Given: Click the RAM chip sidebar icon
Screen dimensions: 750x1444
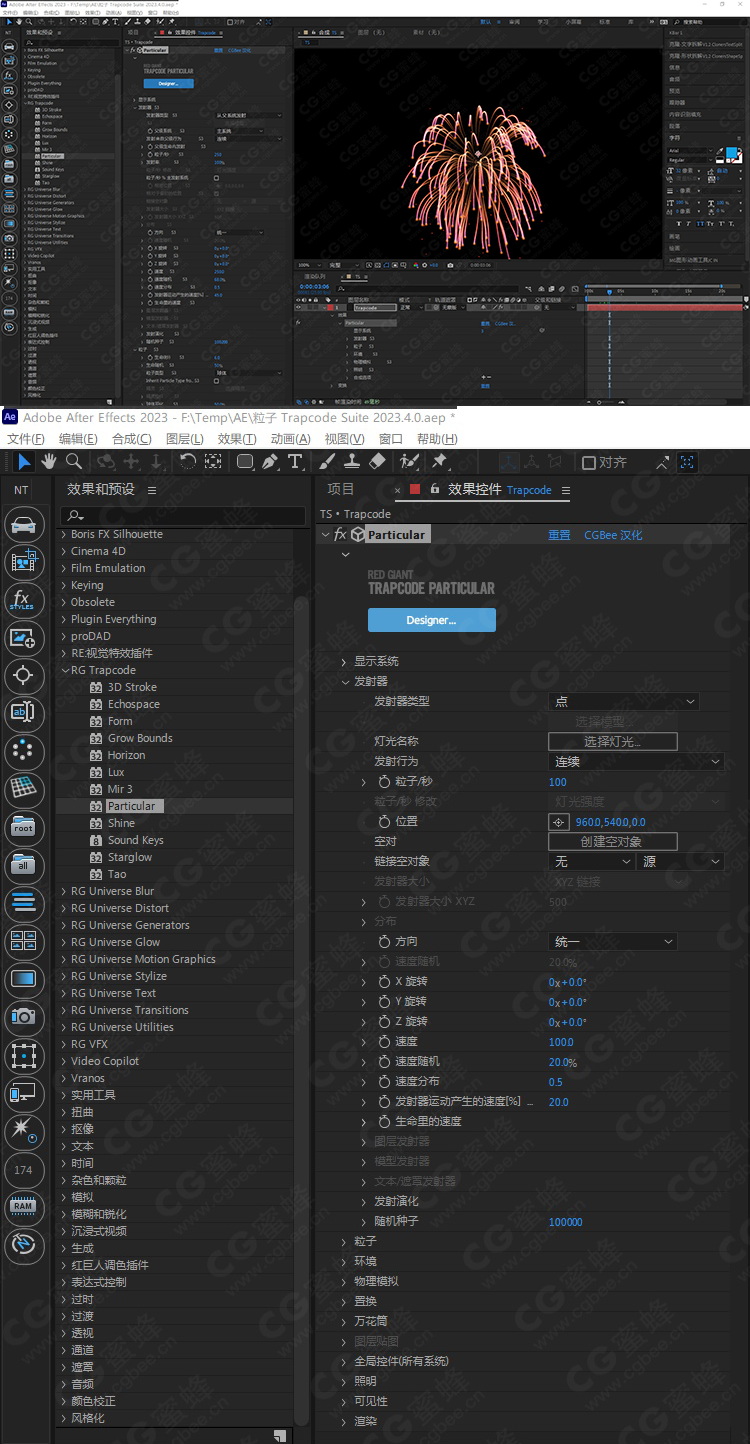Looking at the screenshot, I should tap(22, 1206).
